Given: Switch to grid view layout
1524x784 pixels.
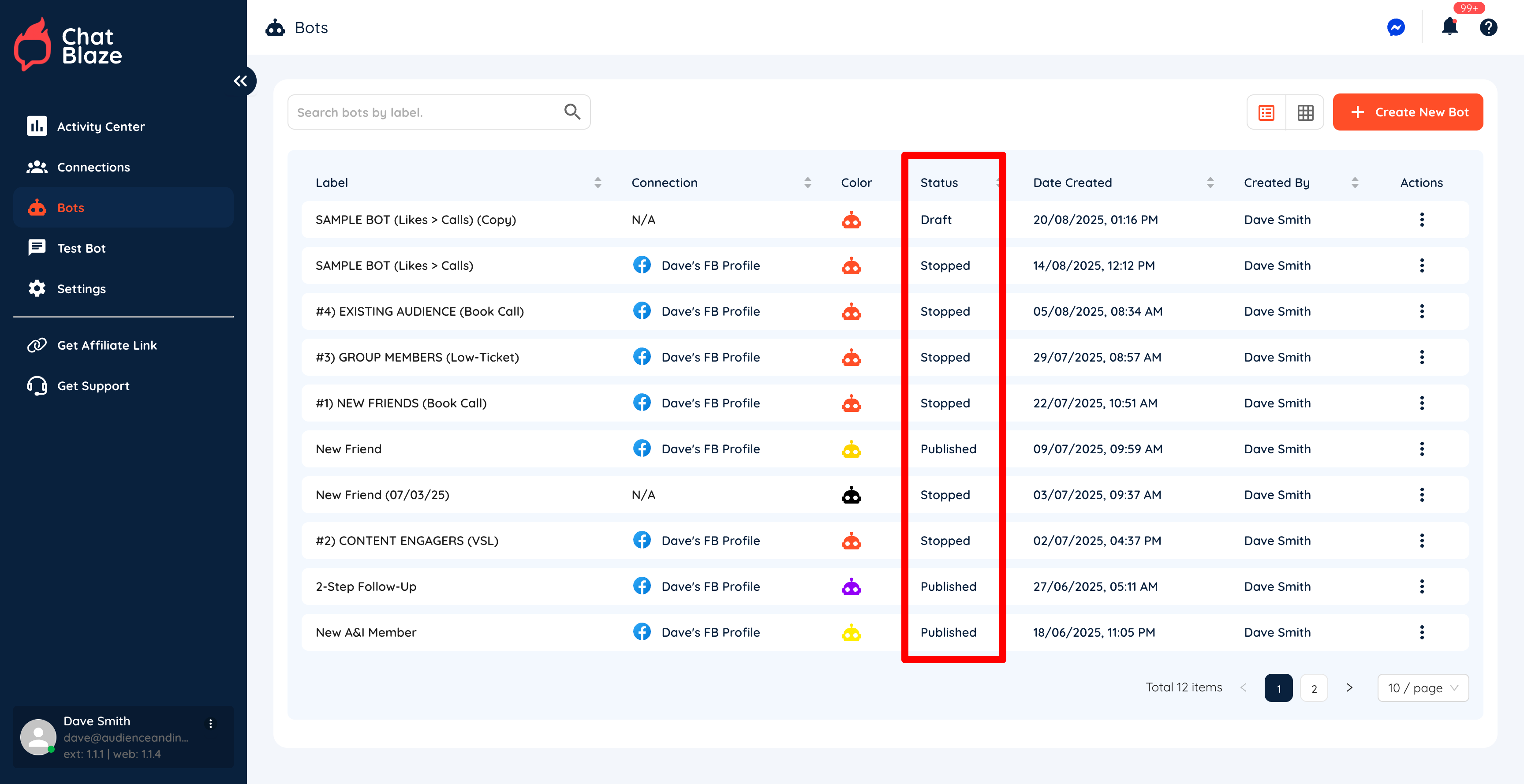Looking at the screenshot, I should (x=1305, y=112).
